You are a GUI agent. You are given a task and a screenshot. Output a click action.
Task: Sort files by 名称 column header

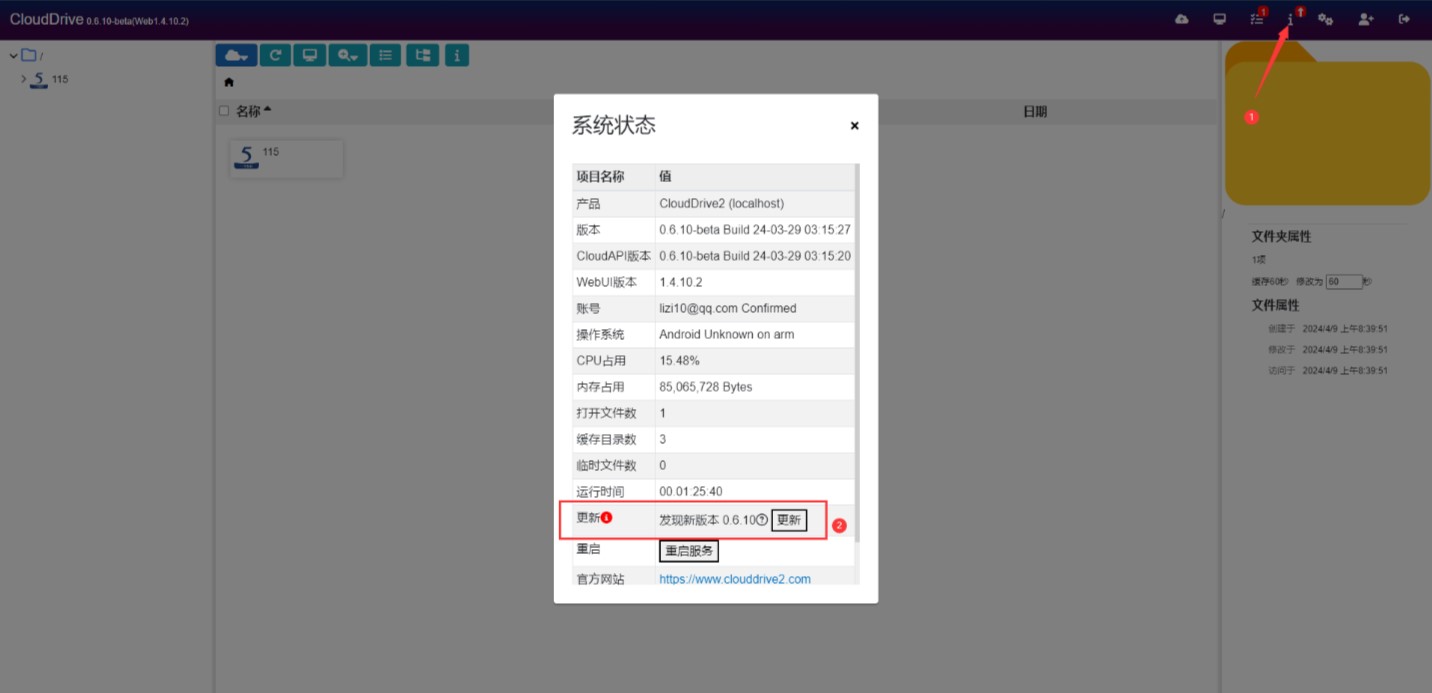tap(249, 111)
